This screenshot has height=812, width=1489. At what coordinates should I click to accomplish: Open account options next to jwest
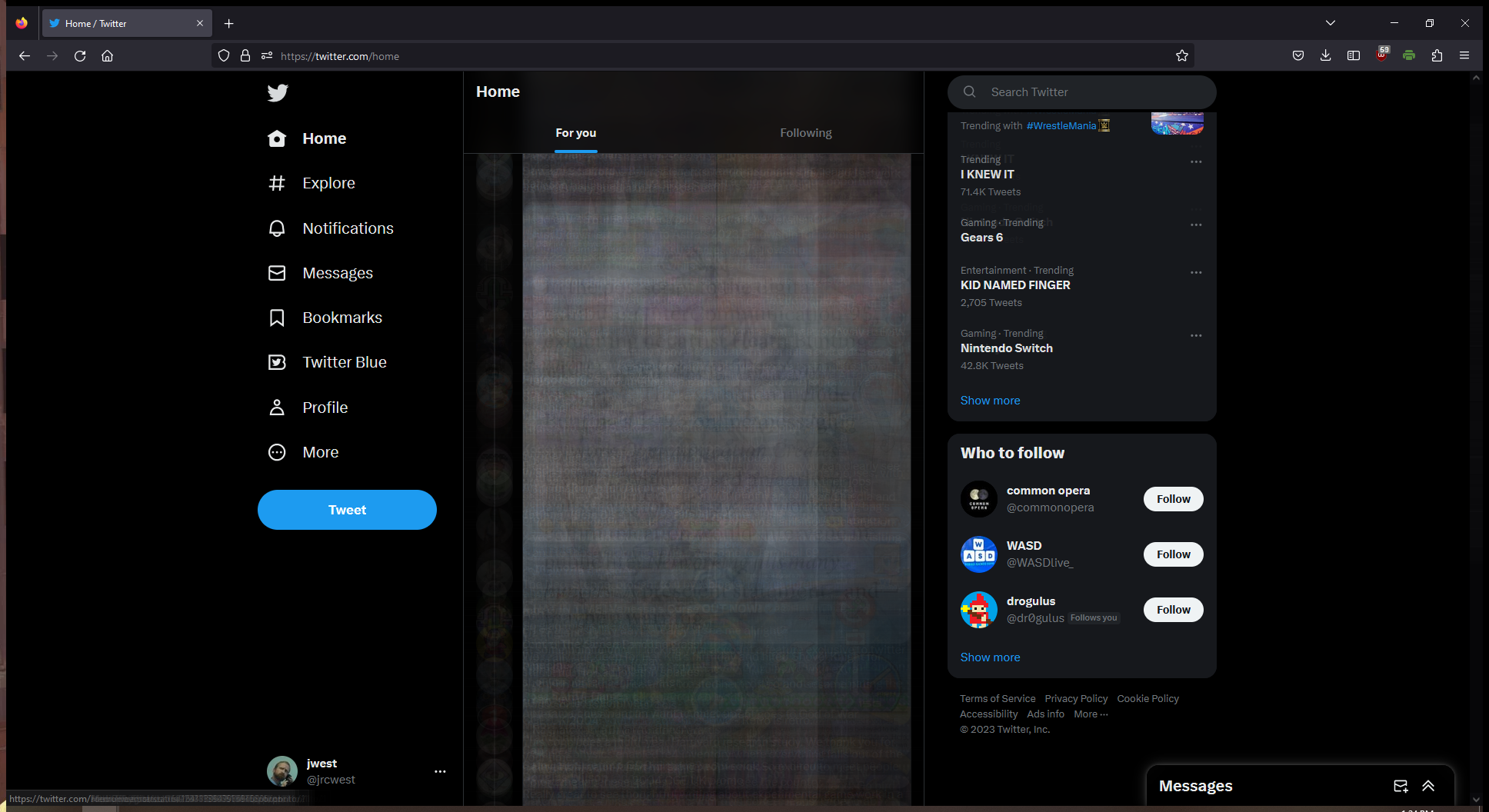440,771
